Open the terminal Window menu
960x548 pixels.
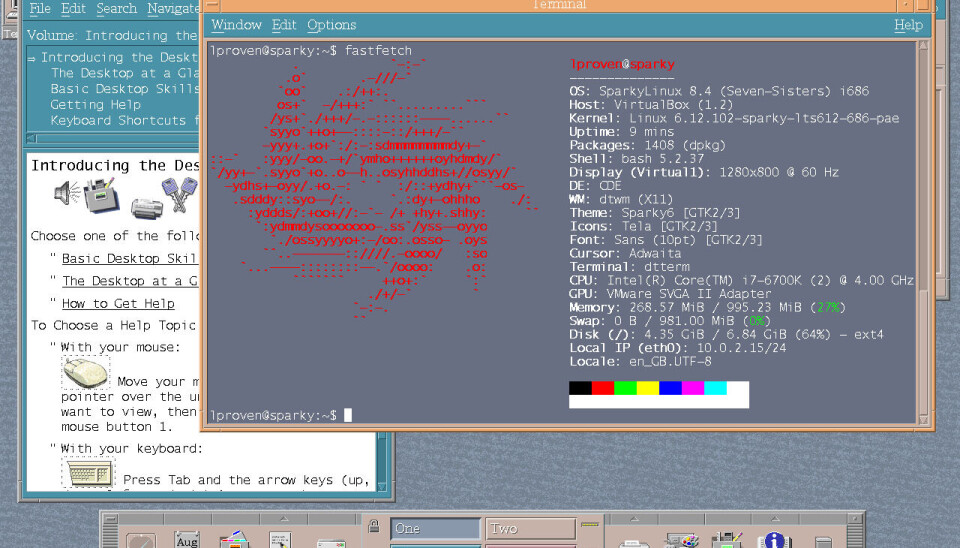coord(236,25)
